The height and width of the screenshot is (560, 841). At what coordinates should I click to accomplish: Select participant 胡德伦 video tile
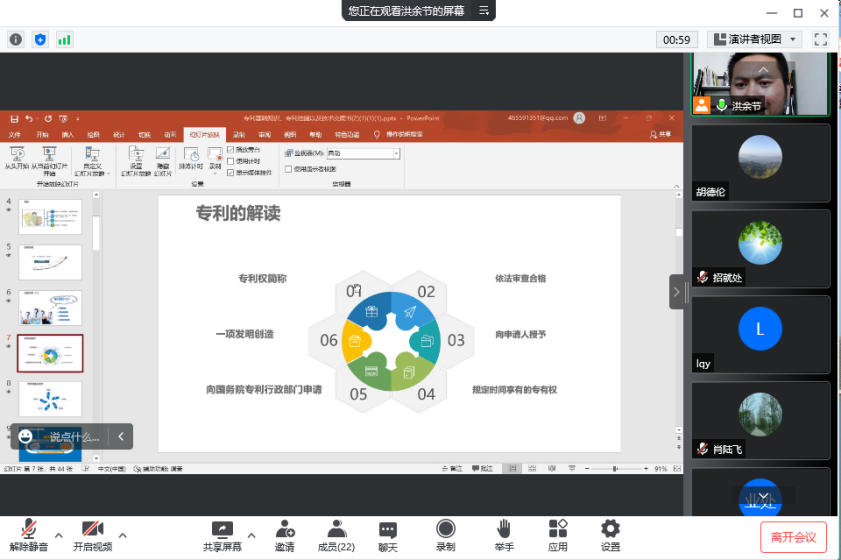760,163
